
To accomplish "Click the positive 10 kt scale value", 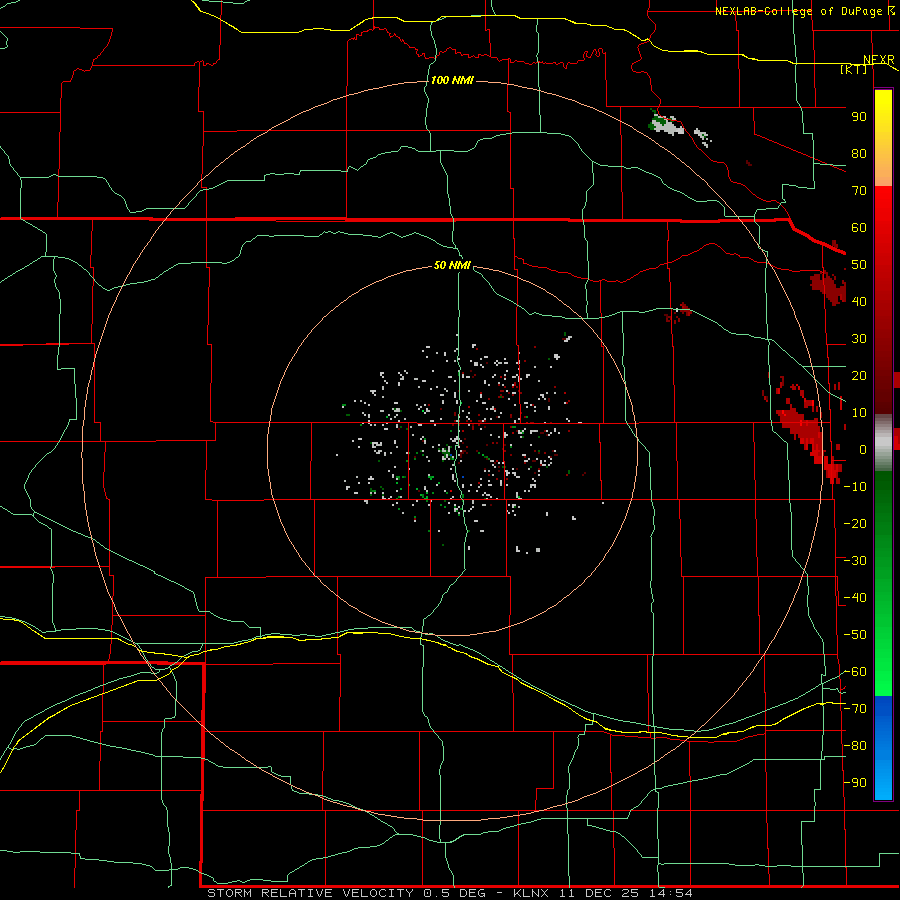I will [859, 413].
